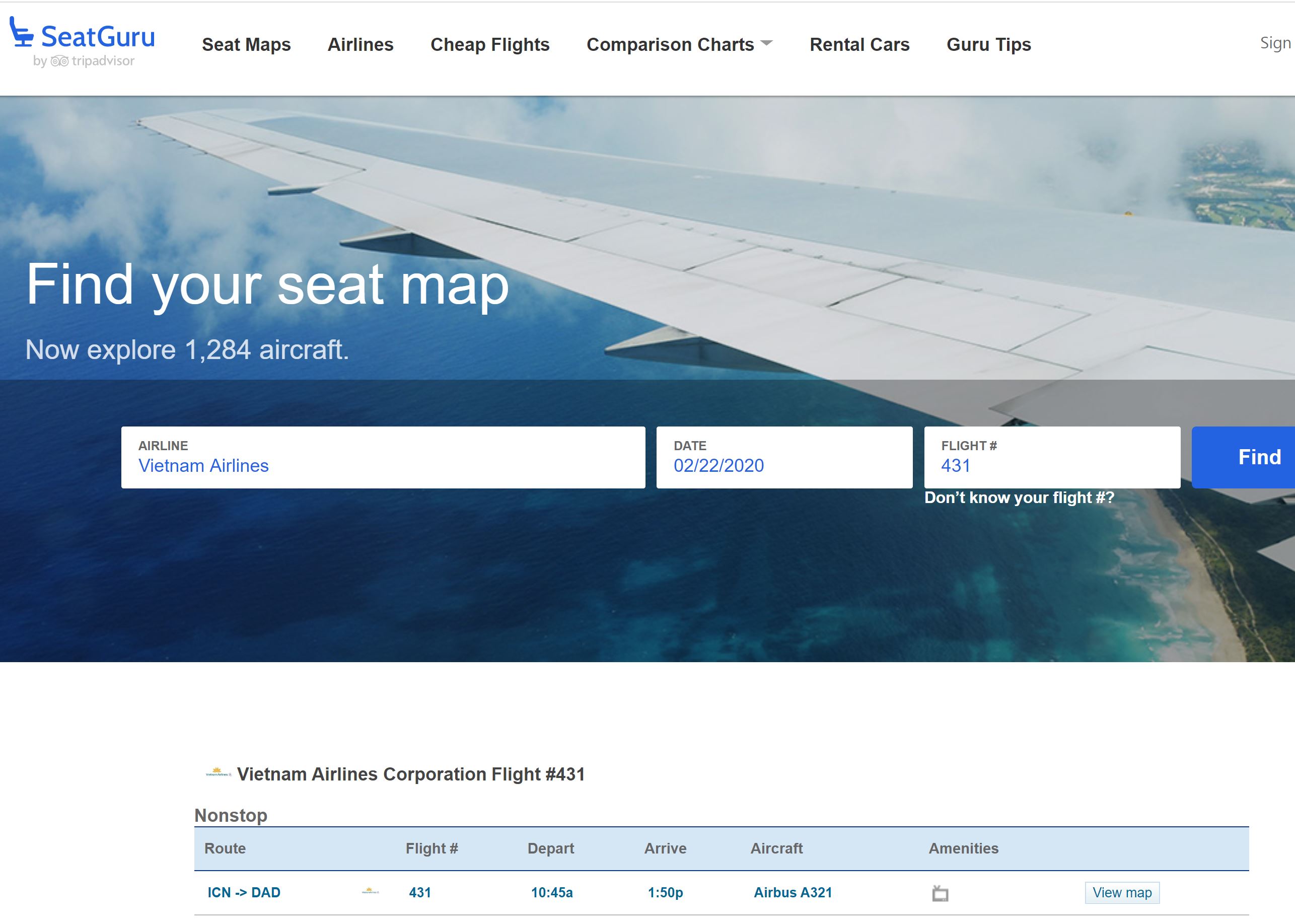Click Don't know your flight # link
The height and width of the screenshot is (924, 1295).
point(1019,498)
